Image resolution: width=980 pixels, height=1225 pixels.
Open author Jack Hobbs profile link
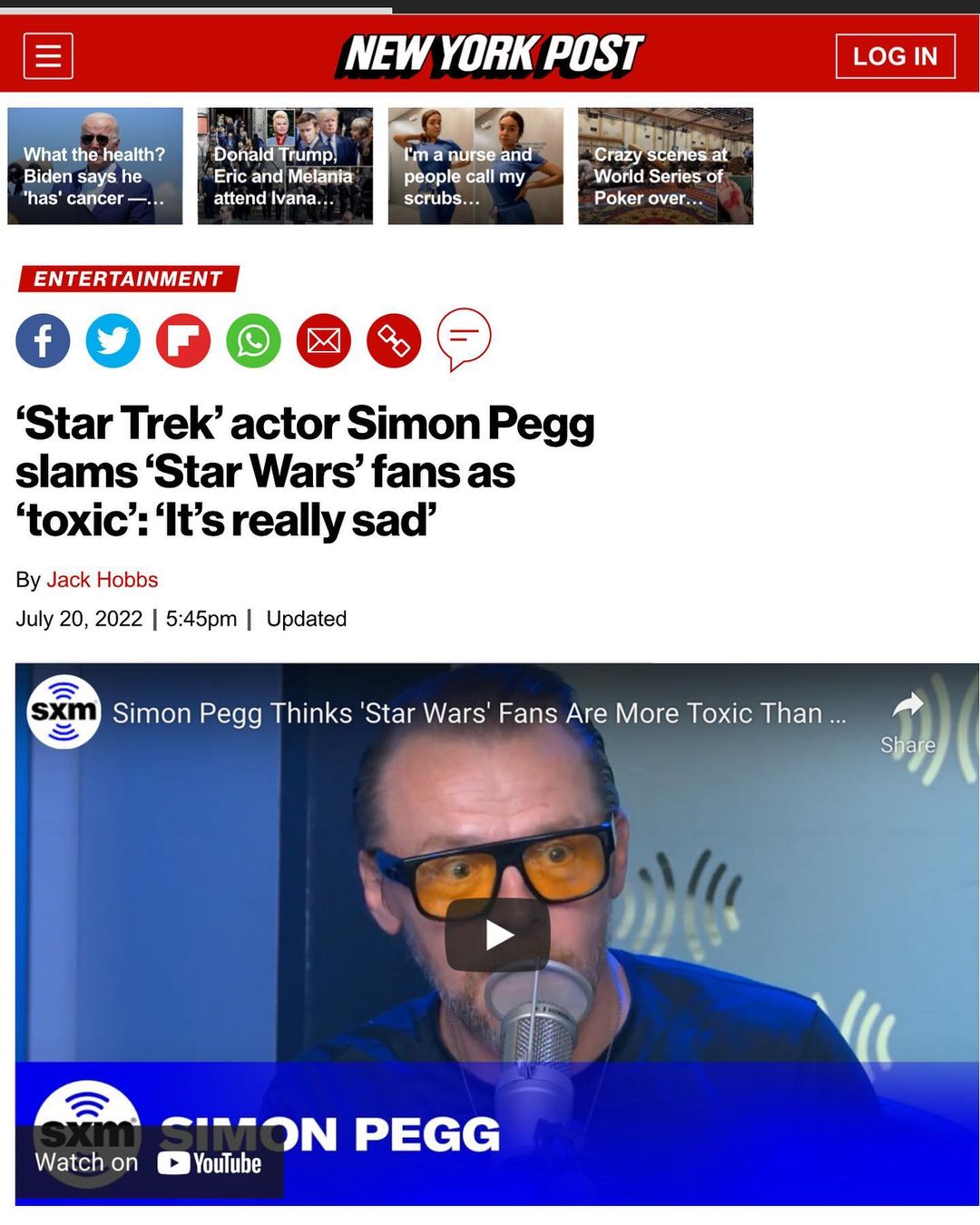point(103,580)
